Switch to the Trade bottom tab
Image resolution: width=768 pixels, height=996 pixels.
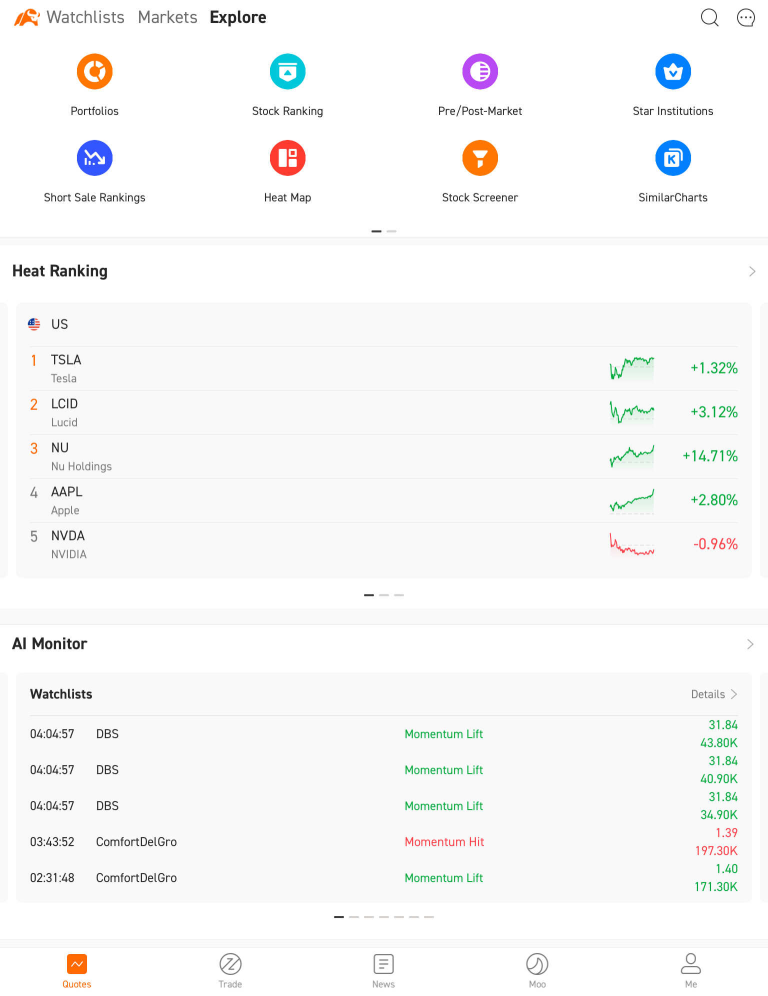point(230,971)
